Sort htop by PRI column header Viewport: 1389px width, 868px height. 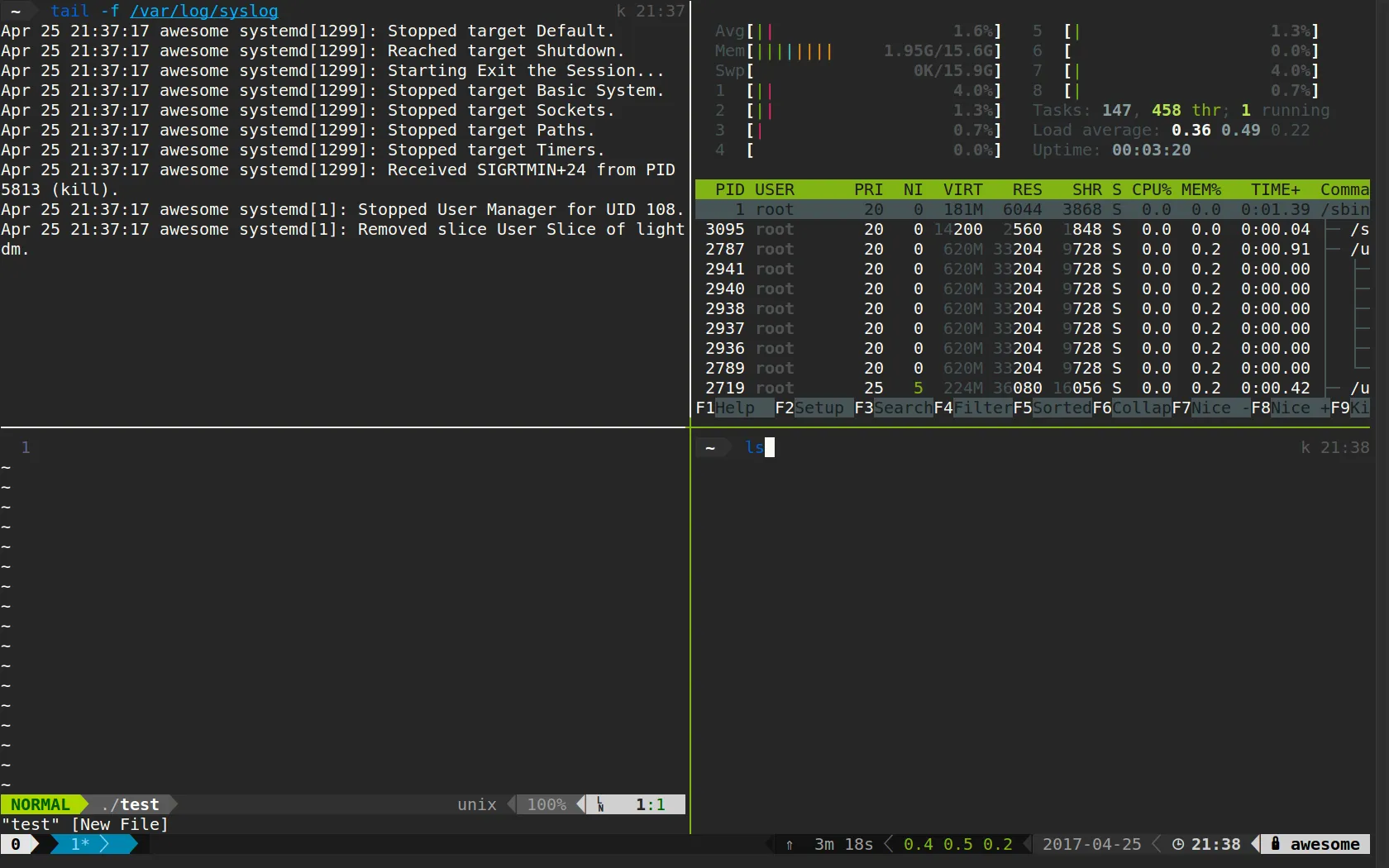point(869,189)
